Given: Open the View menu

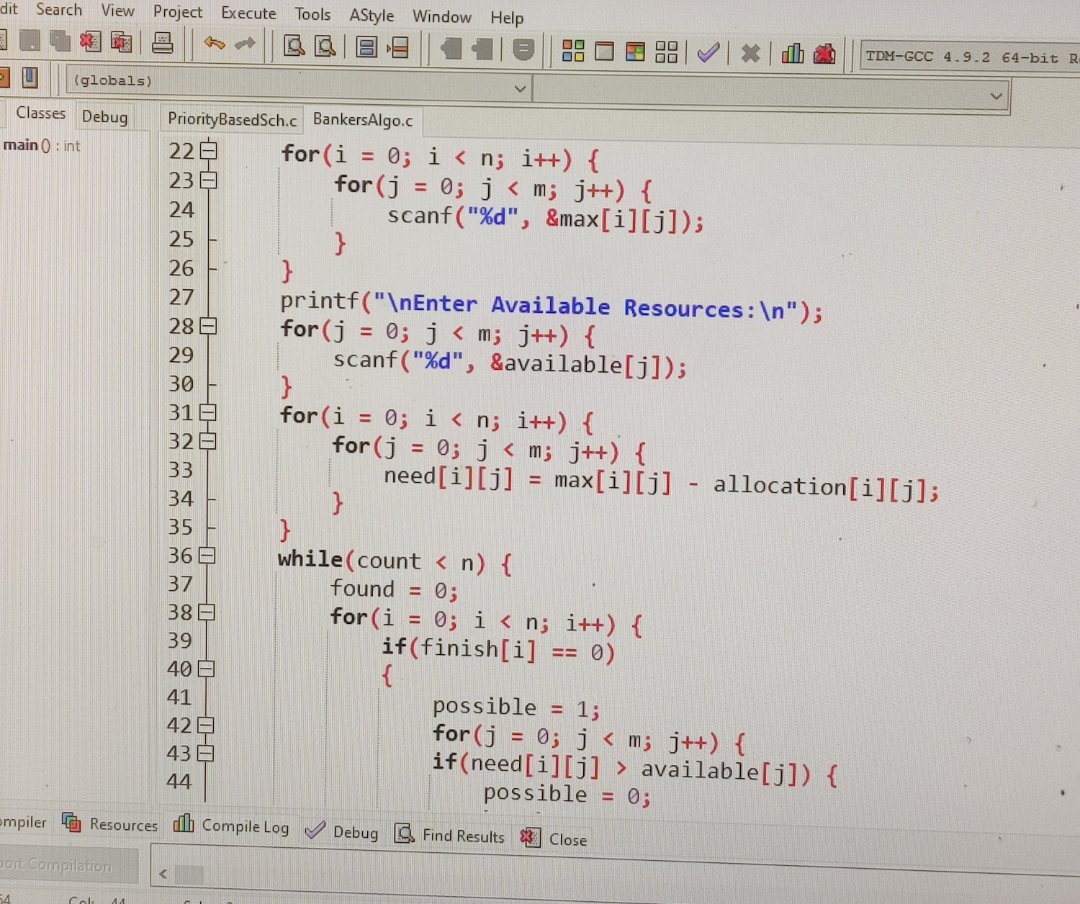Looking at the screenshot, I should [x=118, y=11].
